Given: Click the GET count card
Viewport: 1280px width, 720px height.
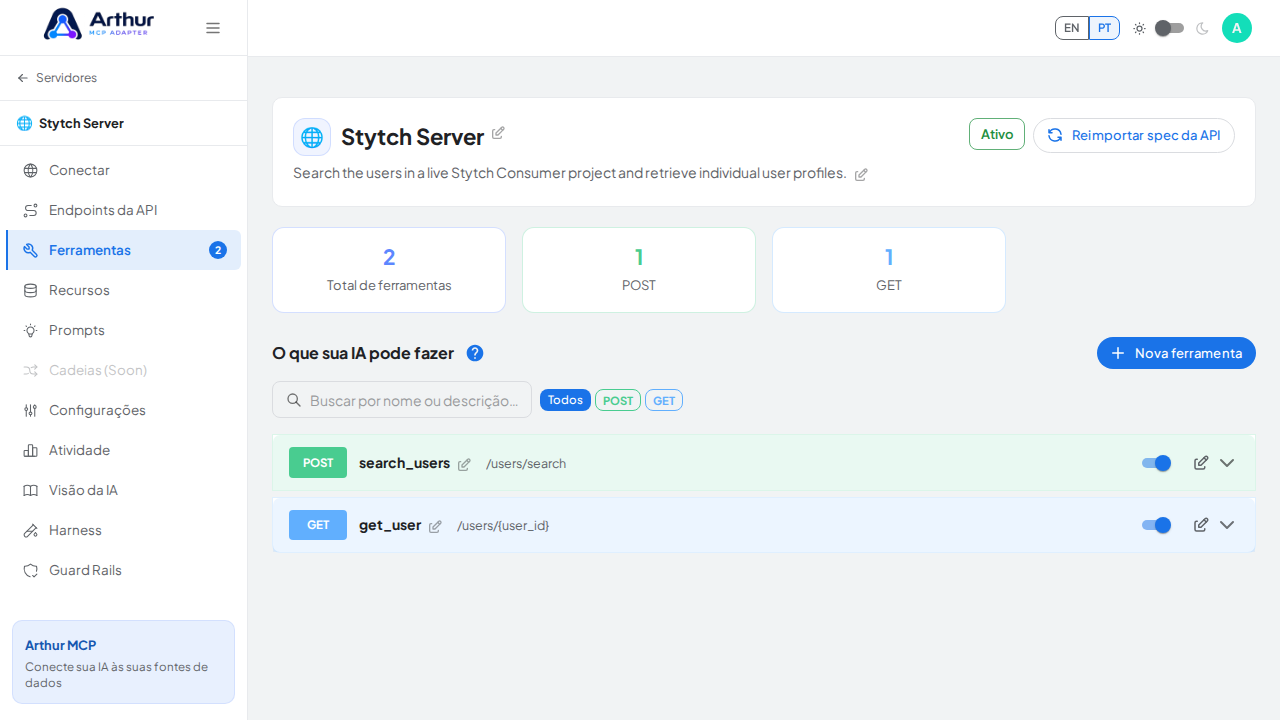Looking at the screenshot, I should pyautogui.click(x=889, y=270).
